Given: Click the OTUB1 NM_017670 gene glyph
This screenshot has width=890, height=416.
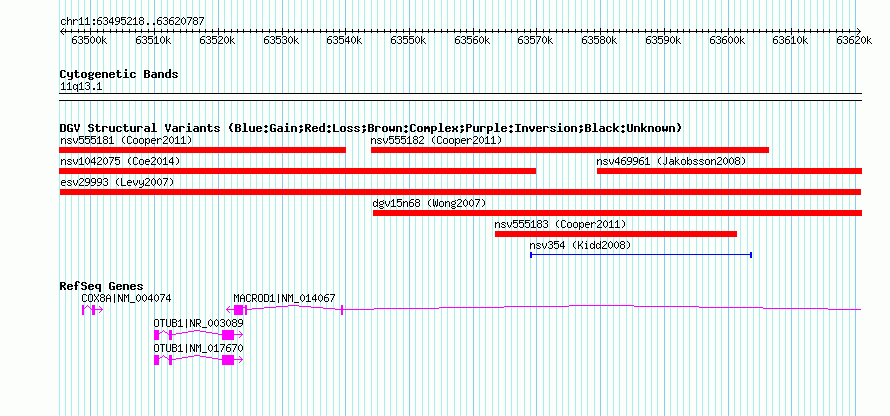Looking at the screenshot, I should pyautogui.click(x=199, y=360).
